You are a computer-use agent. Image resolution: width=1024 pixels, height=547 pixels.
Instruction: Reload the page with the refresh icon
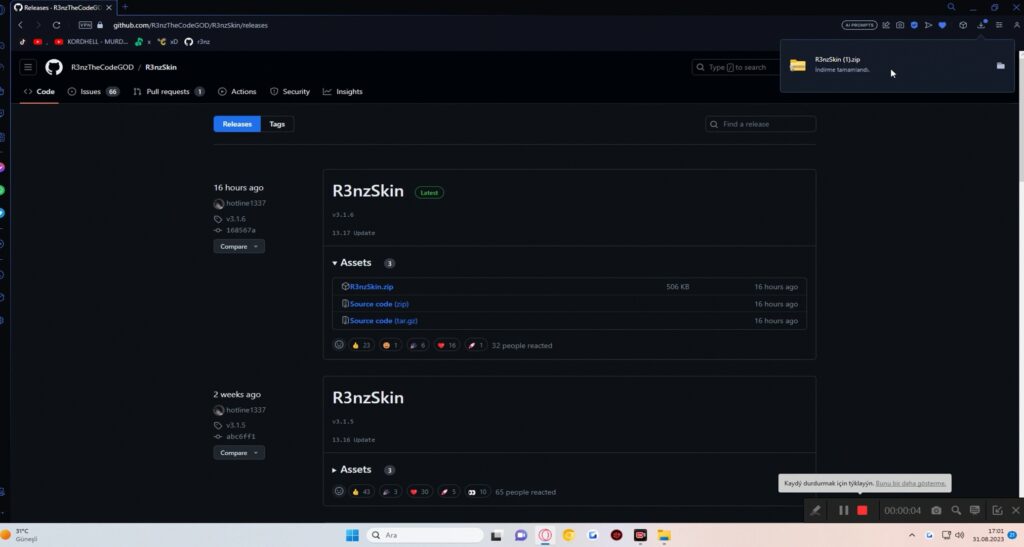point(56,25)
